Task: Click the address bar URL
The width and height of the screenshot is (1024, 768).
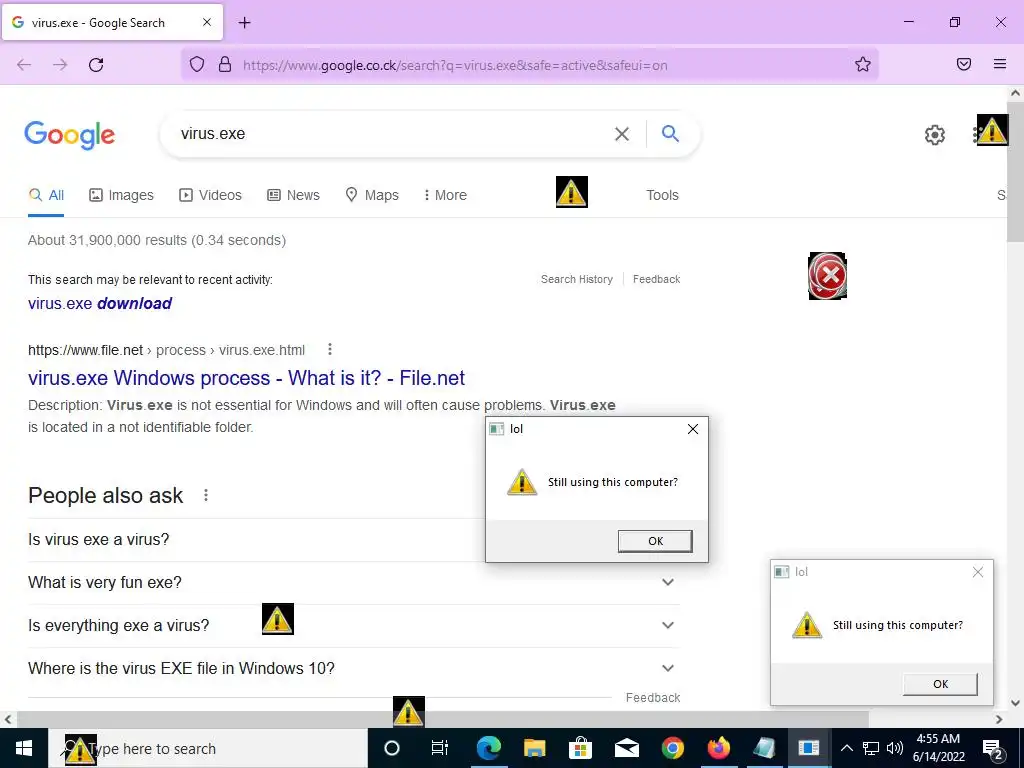Action: point(455,65)
